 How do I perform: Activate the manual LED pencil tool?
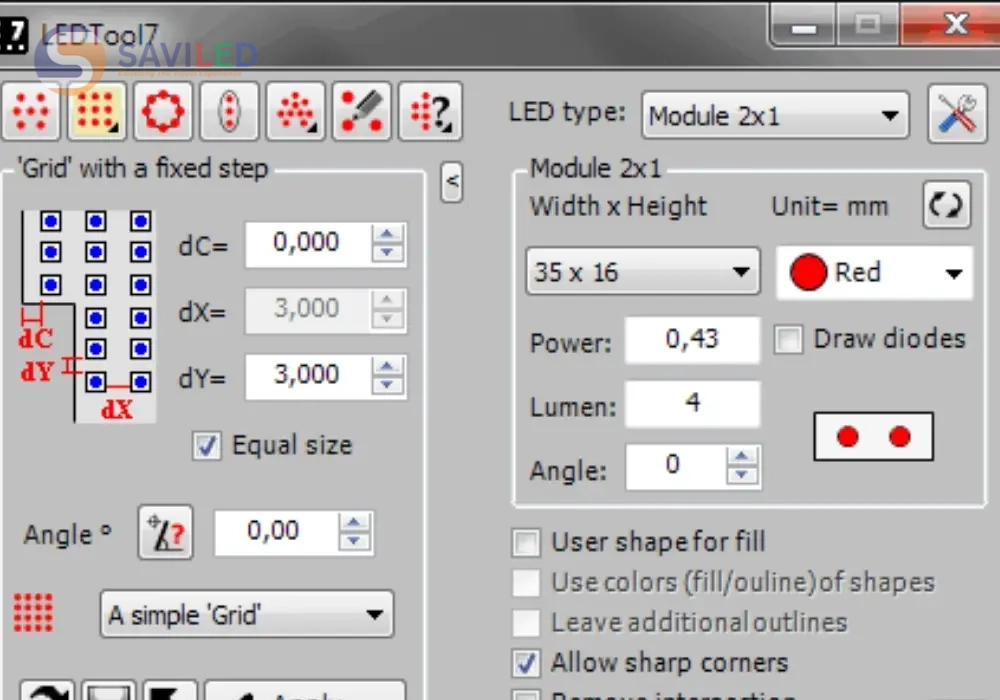point(361,110)
